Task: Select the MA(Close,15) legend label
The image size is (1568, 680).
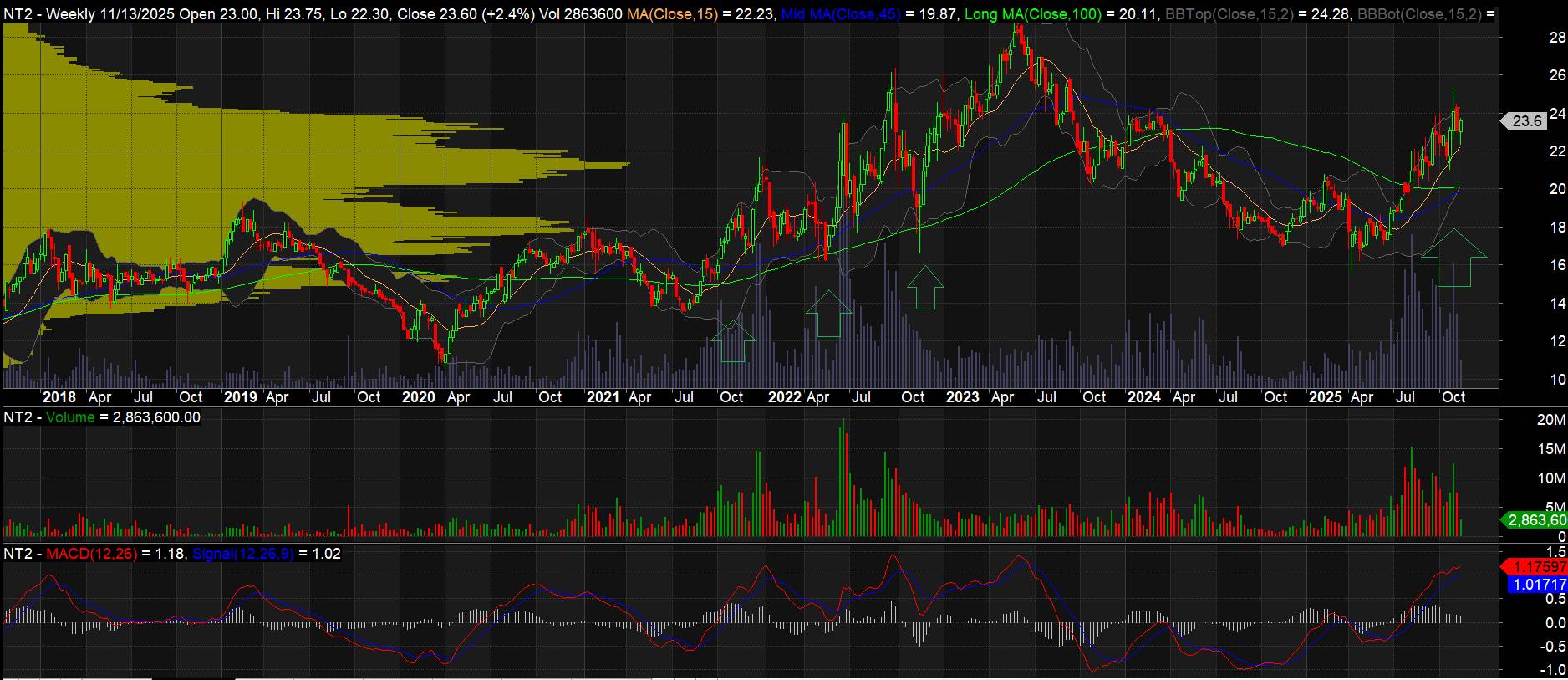Action: pos(671,14)
